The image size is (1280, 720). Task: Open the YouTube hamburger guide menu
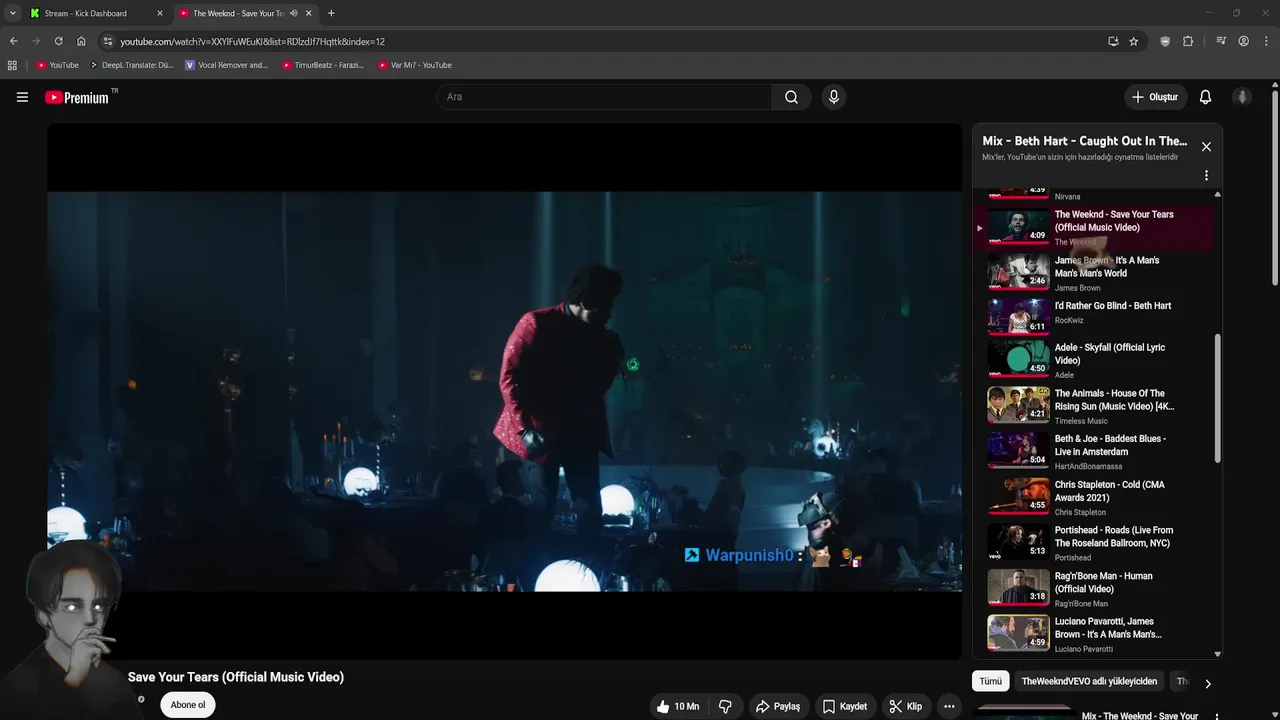22,97
